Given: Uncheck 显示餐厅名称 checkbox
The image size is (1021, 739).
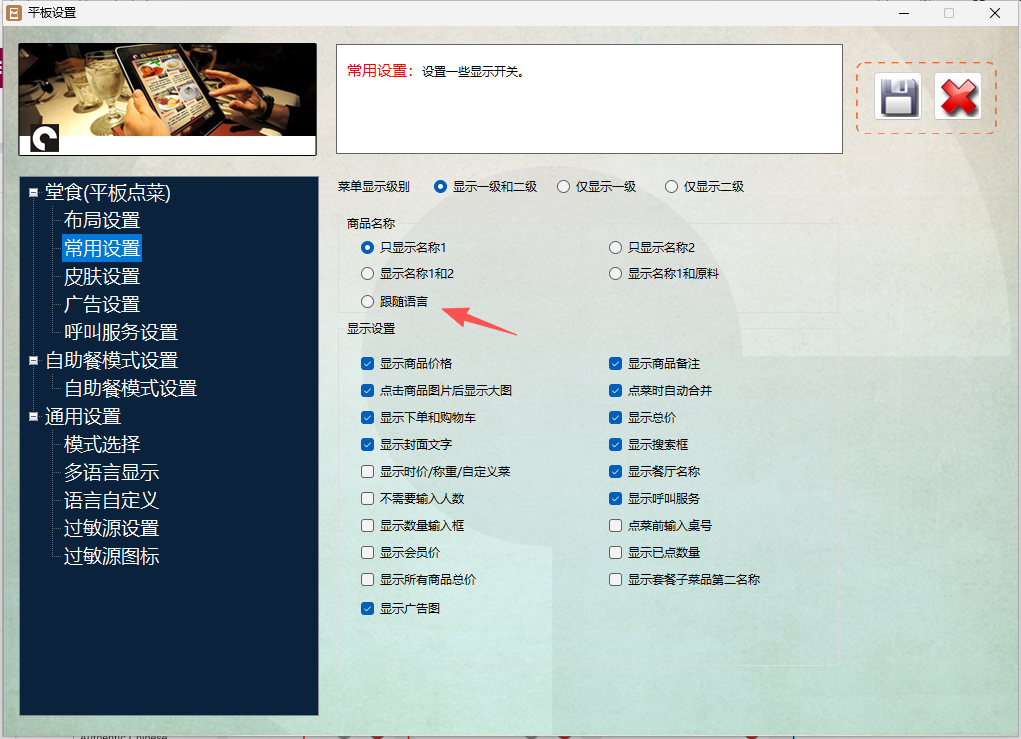Looking at the screenshot, I should pyautogui.click(x=615, y=471).
